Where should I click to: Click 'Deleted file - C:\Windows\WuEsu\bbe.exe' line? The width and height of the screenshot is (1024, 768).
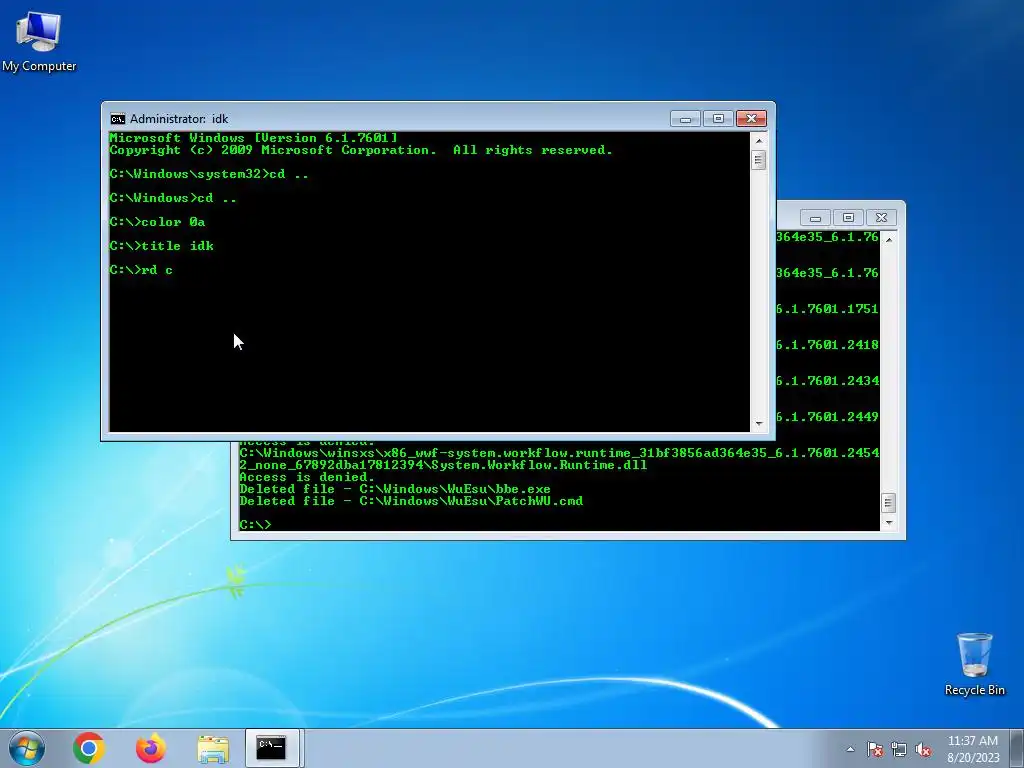pyautogui.click(x=395, y=489)
